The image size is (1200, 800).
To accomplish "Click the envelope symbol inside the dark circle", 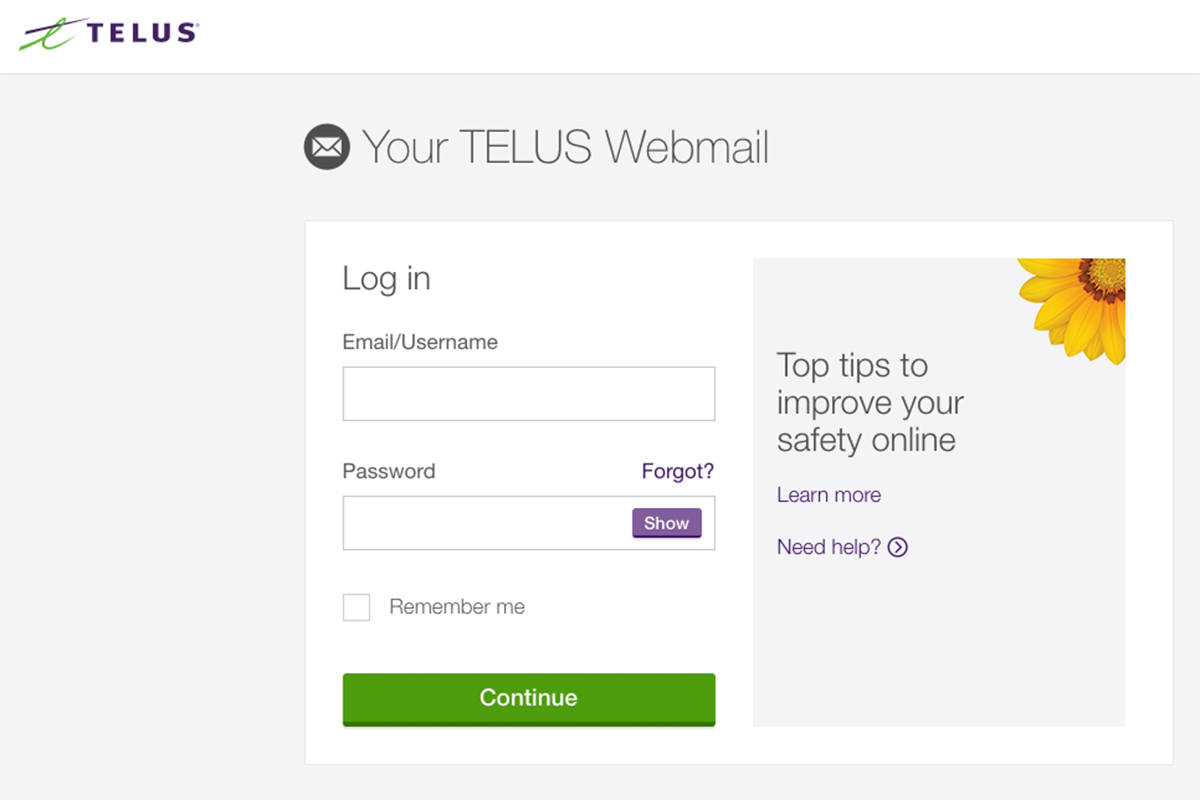I will pos(325,147).
